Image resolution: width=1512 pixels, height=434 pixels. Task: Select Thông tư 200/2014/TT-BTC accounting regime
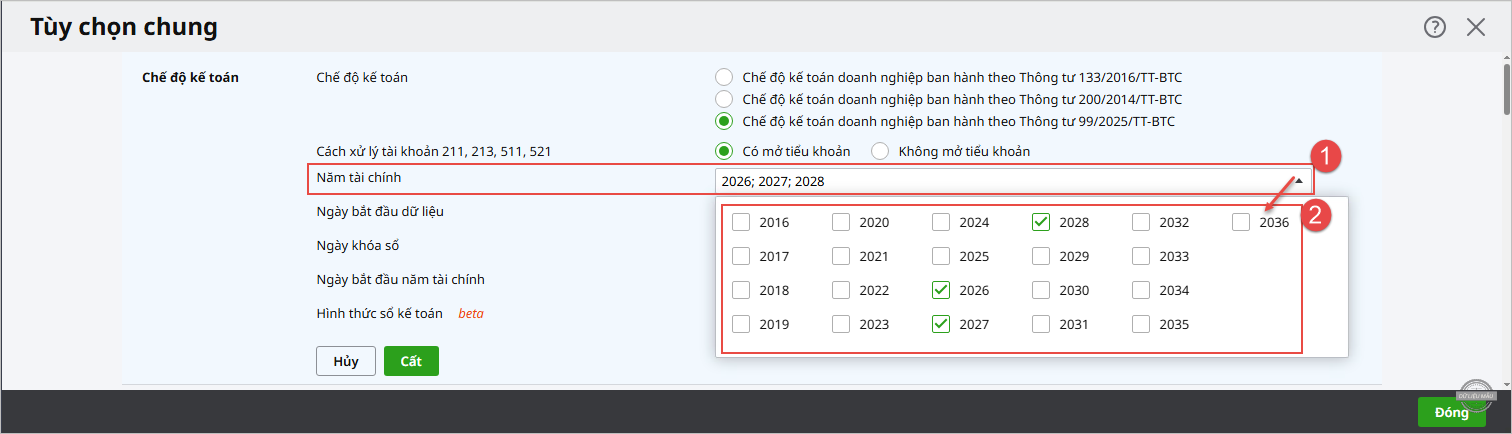point(724,99)
